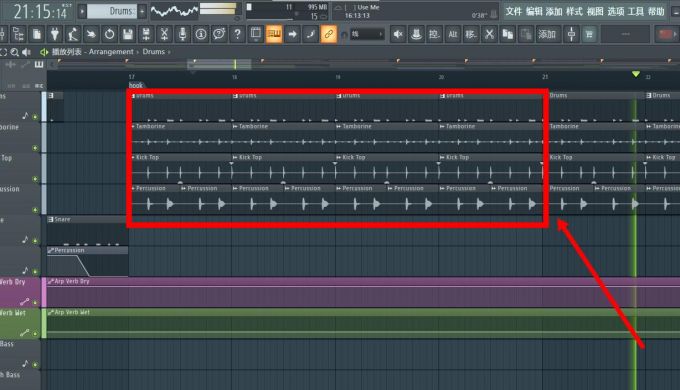Click the 控 toolbar button
The image size is (680, 390).
tap(434, 34)
